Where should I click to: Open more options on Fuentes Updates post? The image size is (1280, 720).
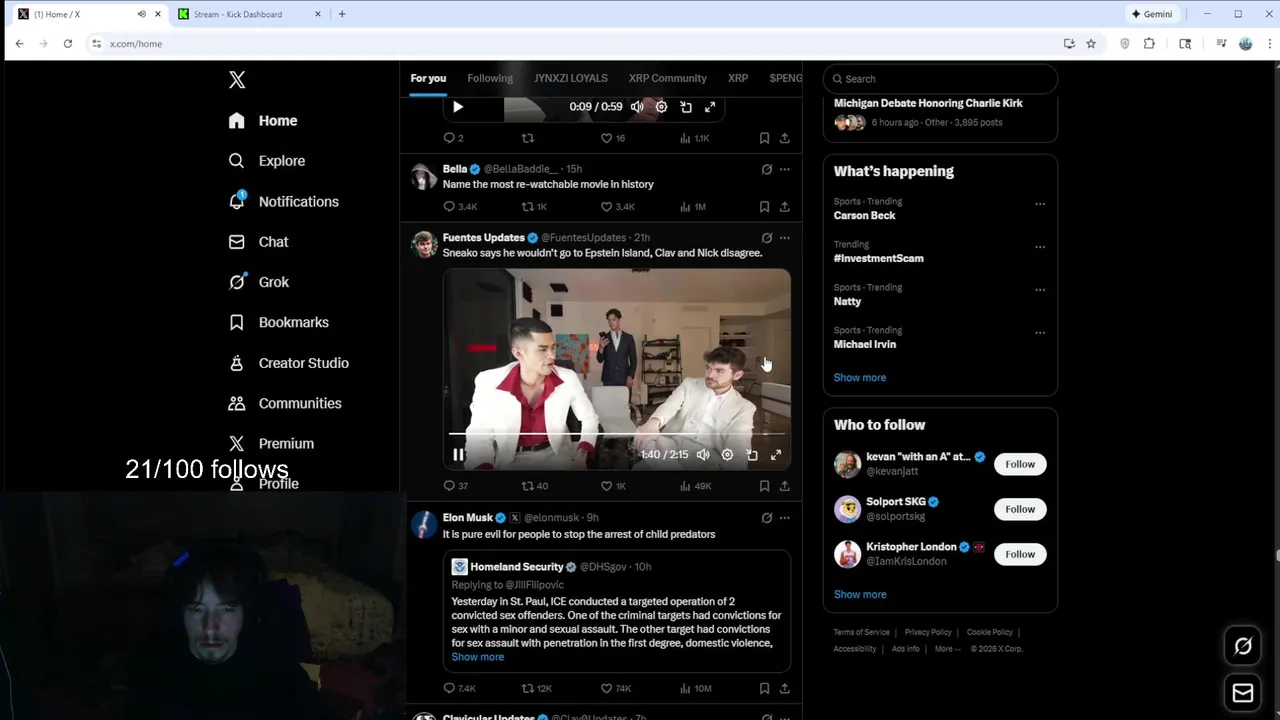[785, 238]
